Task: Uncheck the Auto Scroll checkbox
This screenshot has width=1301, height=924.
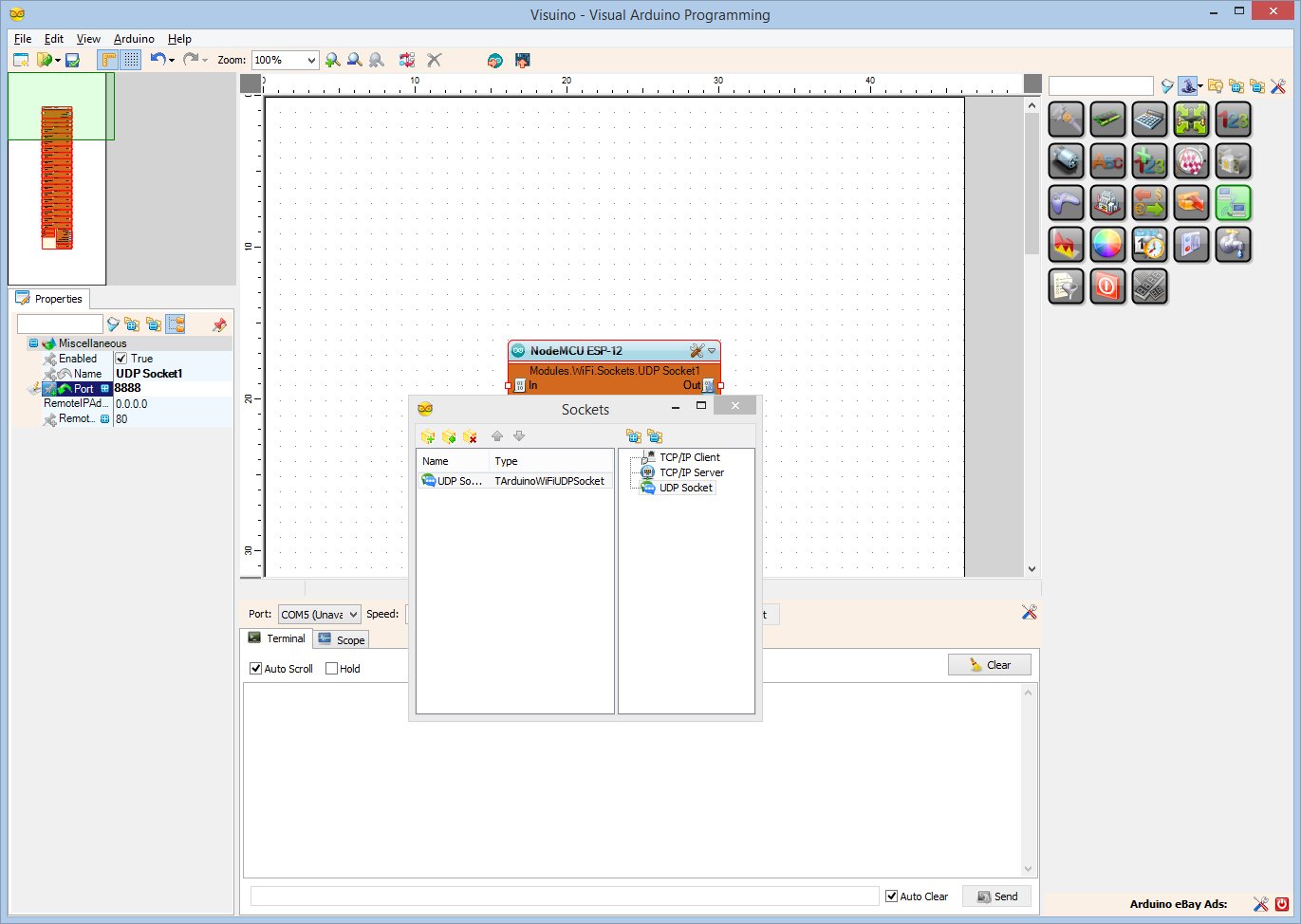Action: (255, 668)
